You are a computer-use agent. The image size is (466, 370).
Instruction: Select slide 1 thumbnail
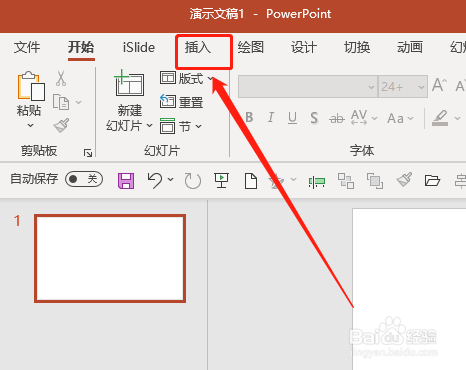point(110,259)
